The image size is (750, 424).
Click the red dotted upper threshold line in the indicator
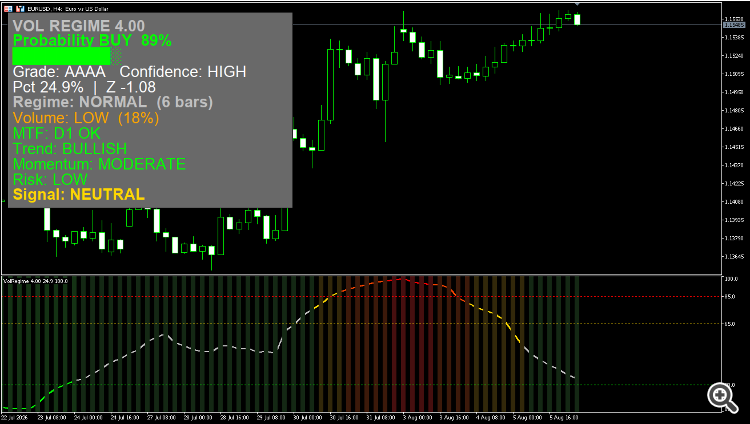tap(361, 297)
